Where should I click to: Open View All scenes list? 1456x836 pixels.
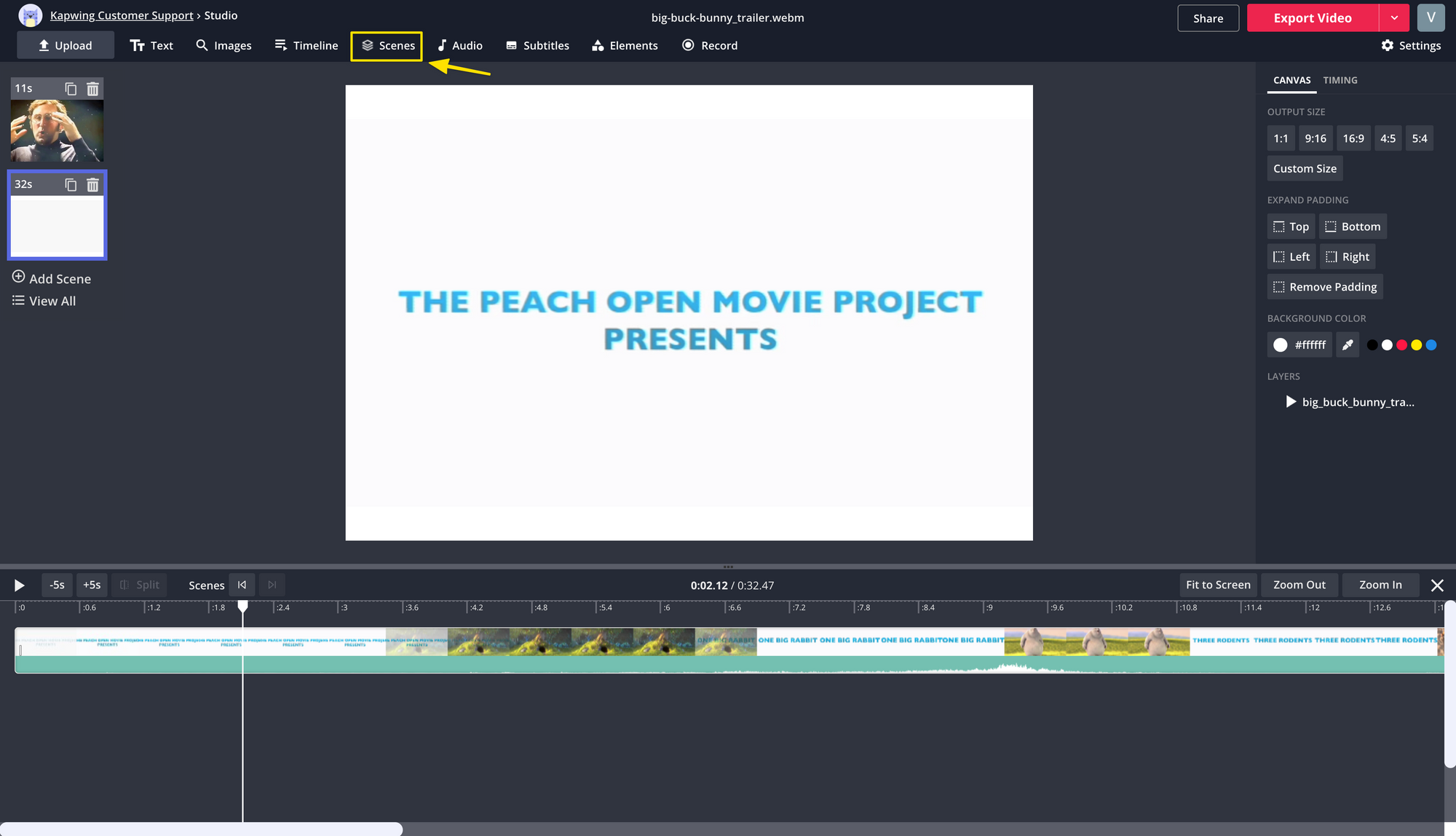[x=44, y=301]
